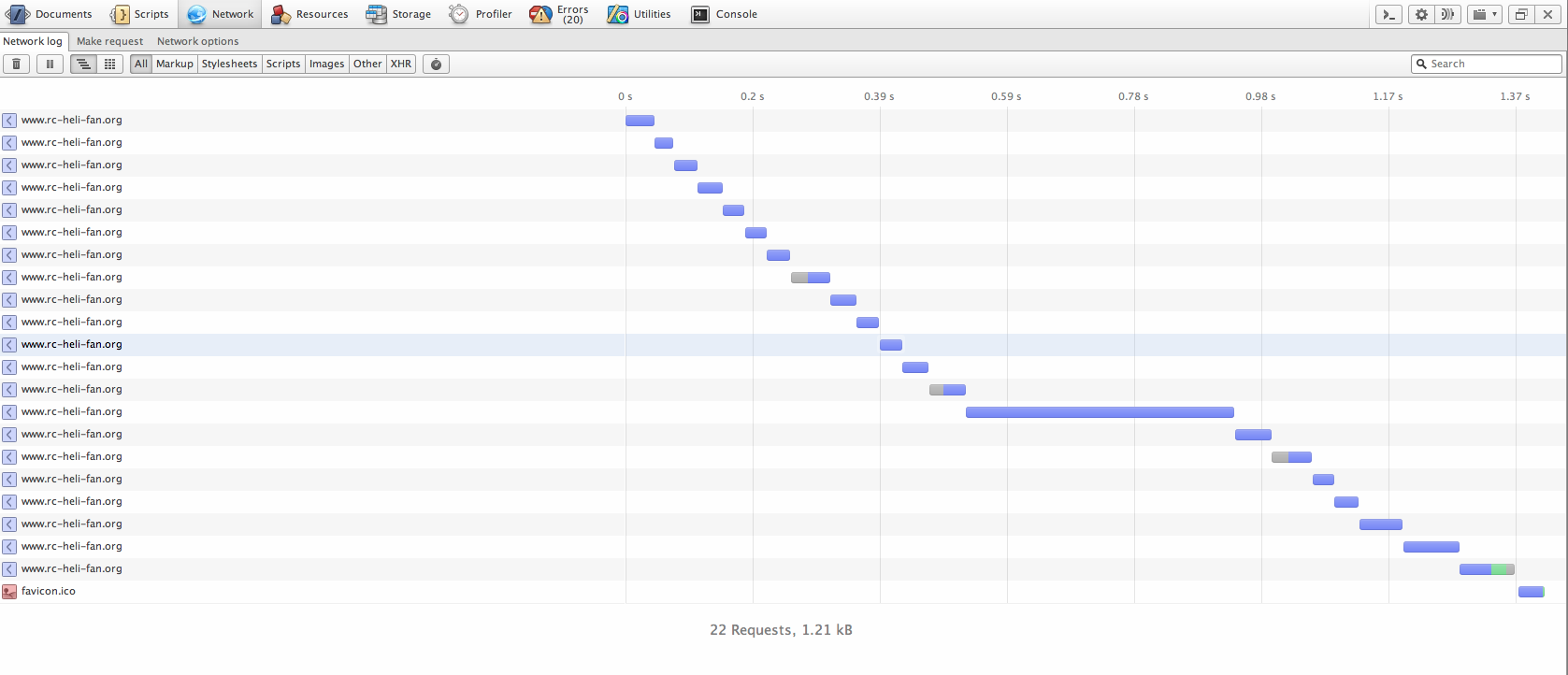This screenshot has height=675, width=1568.
Task: Click the stopwatch profiling button
Action: 436,64
